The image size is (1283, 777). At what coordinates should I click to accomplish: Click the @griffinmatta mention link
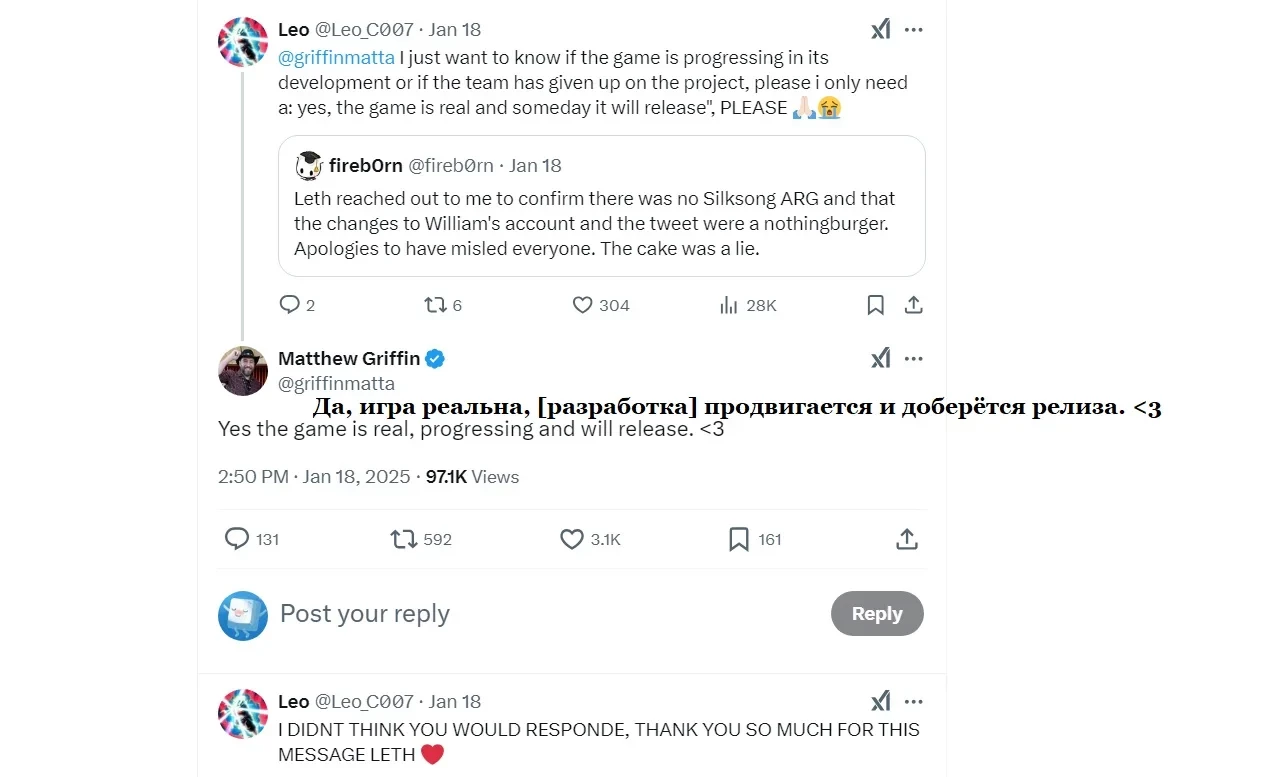coord(336,58)
